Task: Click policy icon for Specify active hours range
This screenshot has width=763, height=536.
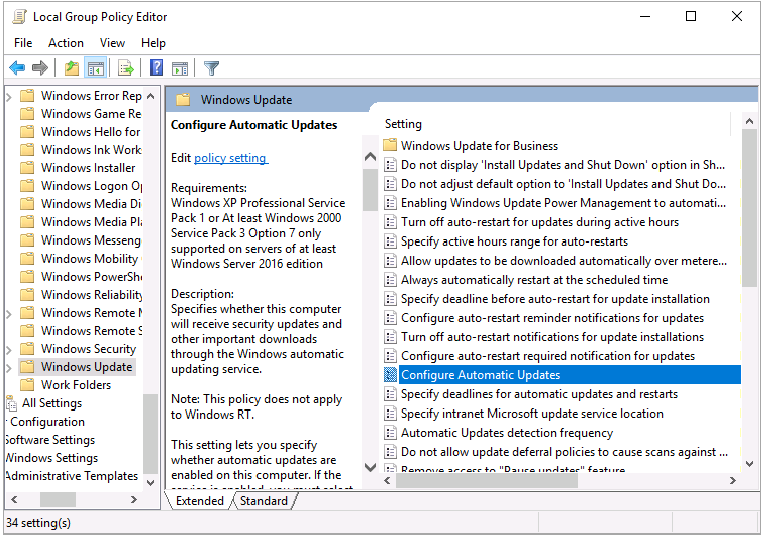Action: coord(390,241)
